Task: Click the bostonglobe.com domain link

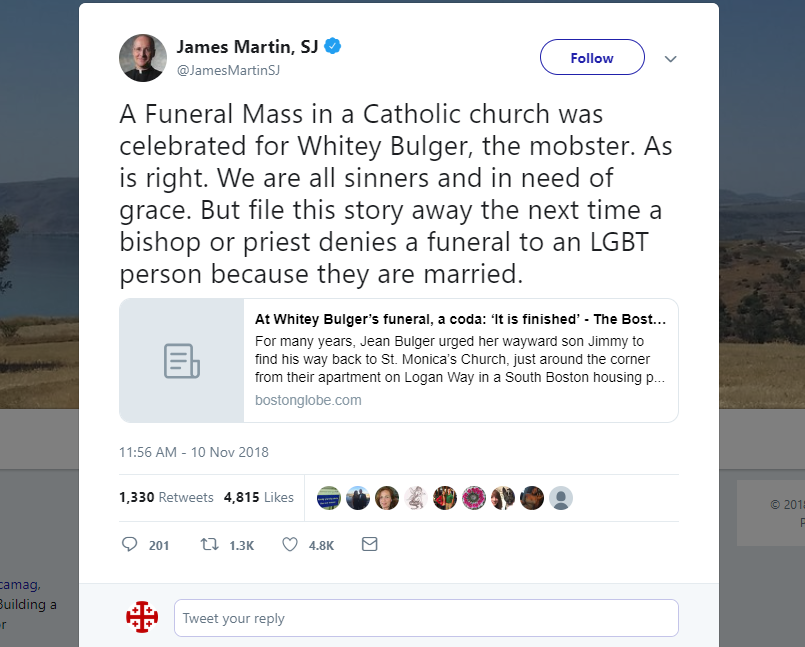Action: (x=308, y=400)
